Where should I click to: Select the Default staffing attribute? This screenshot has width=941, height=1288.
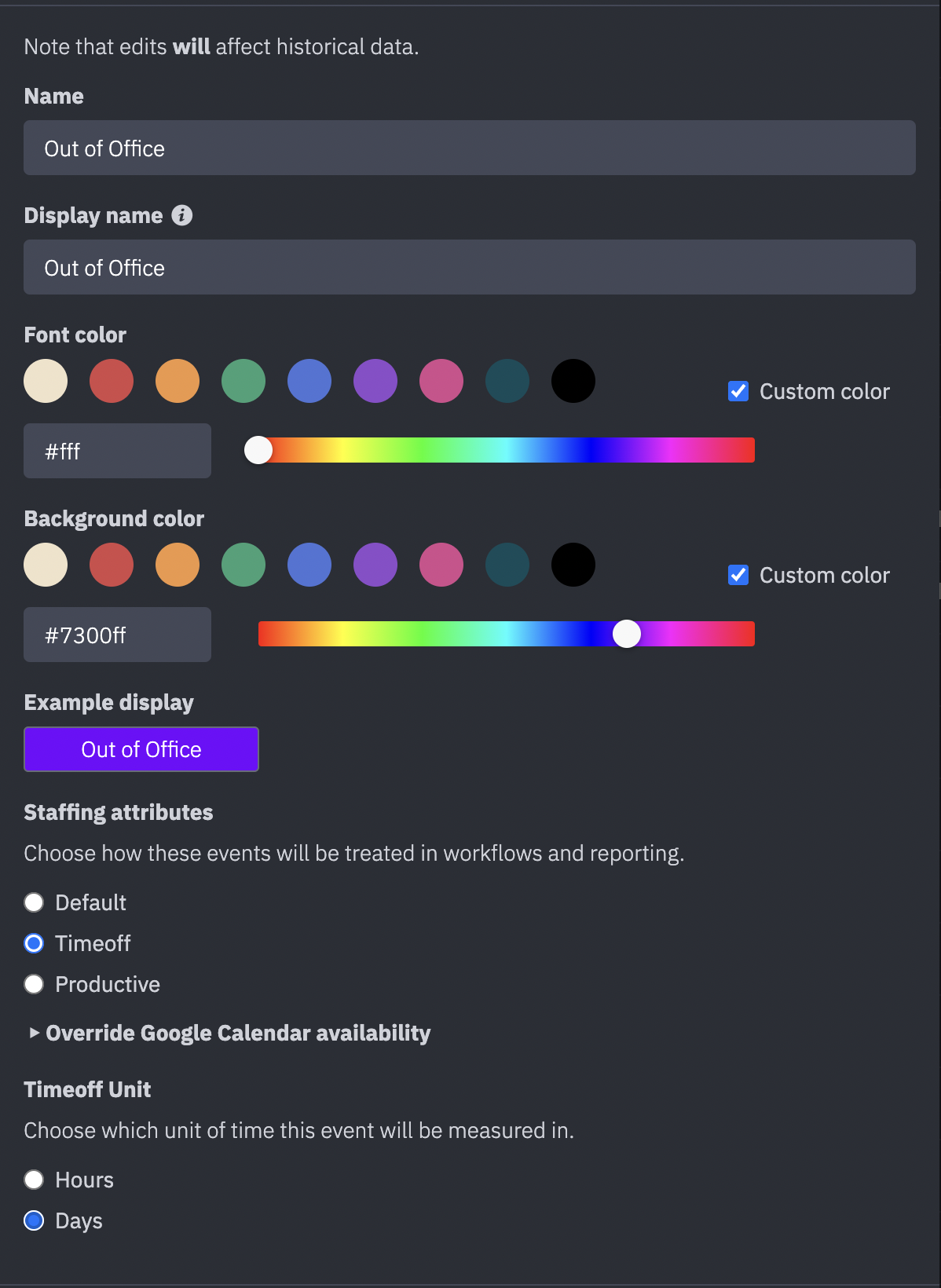[34, 902]
